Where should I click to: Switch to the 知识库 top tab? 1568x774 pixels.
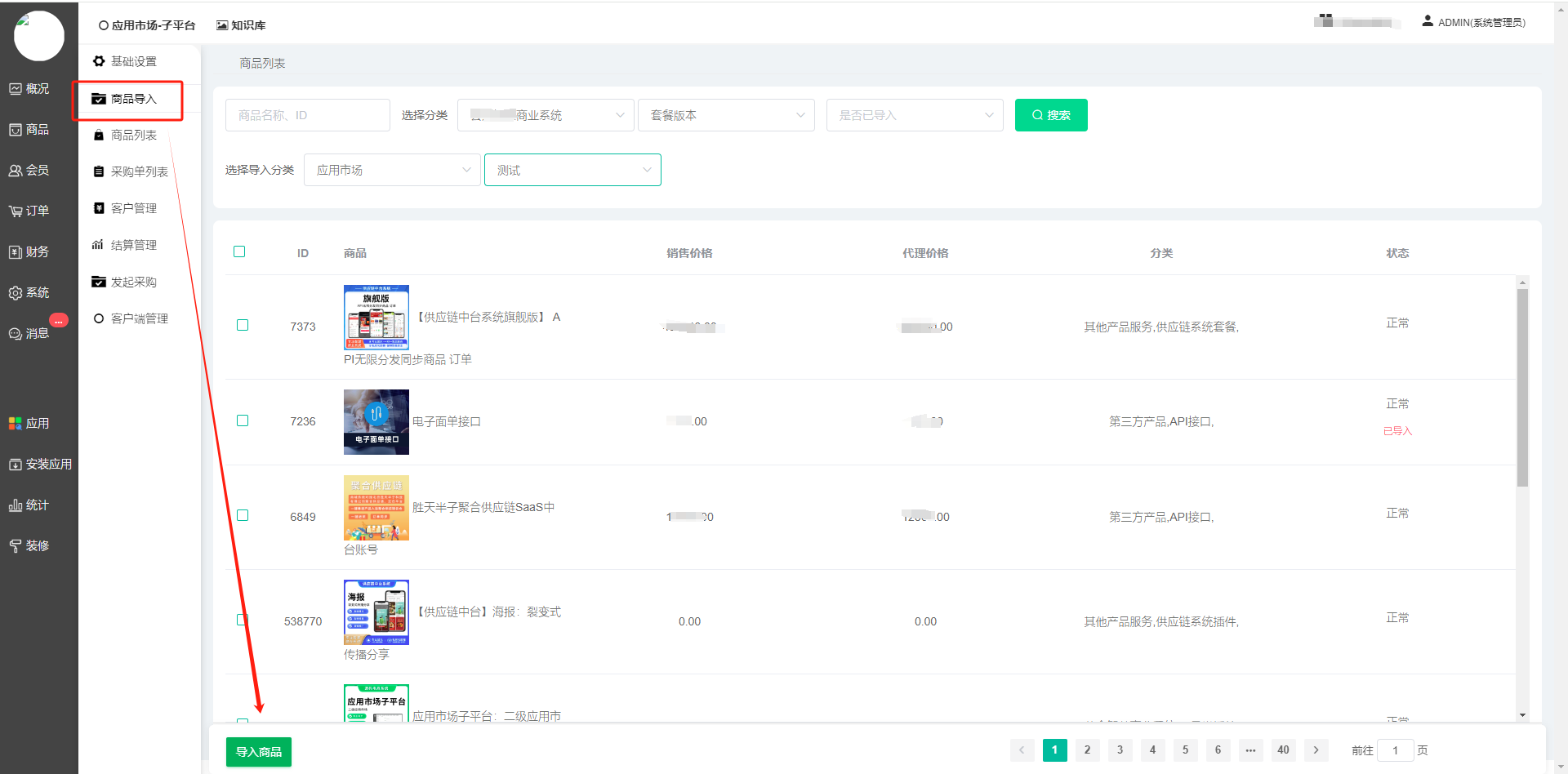tap(241, 25)
